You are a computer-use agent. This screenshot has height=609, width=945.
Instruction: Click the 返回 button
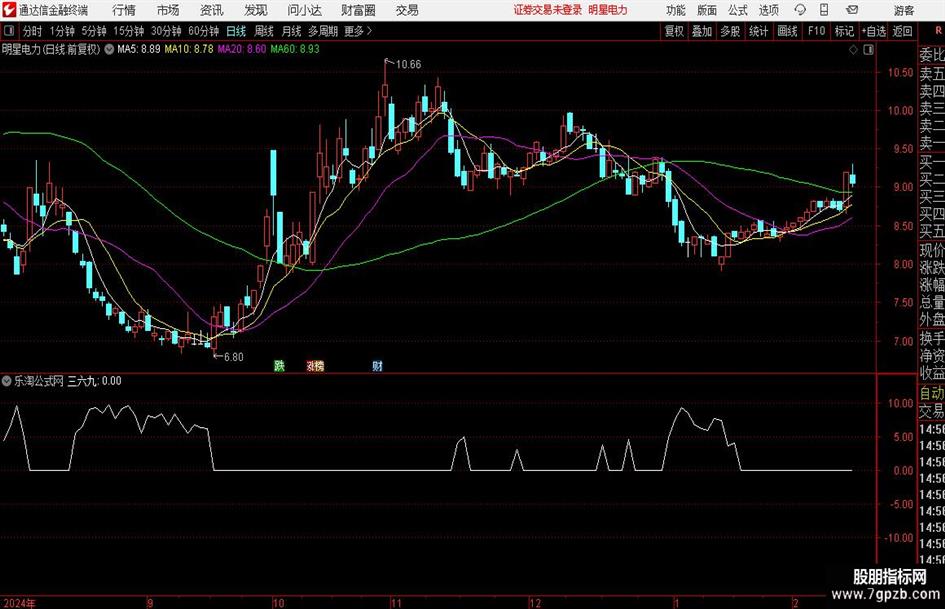(x=902, y=31)
